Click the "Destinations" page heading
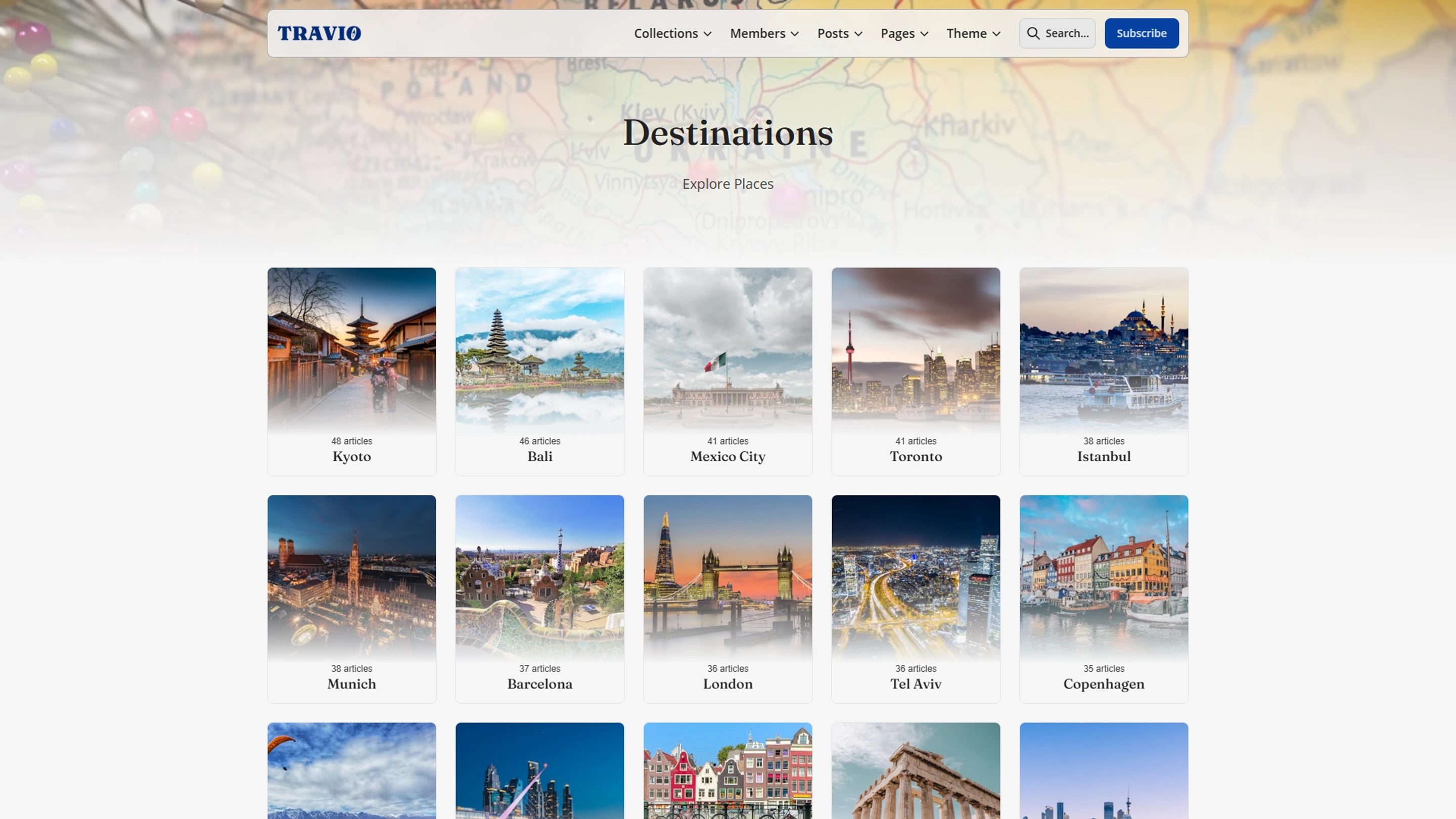 [x=728, y=133]
